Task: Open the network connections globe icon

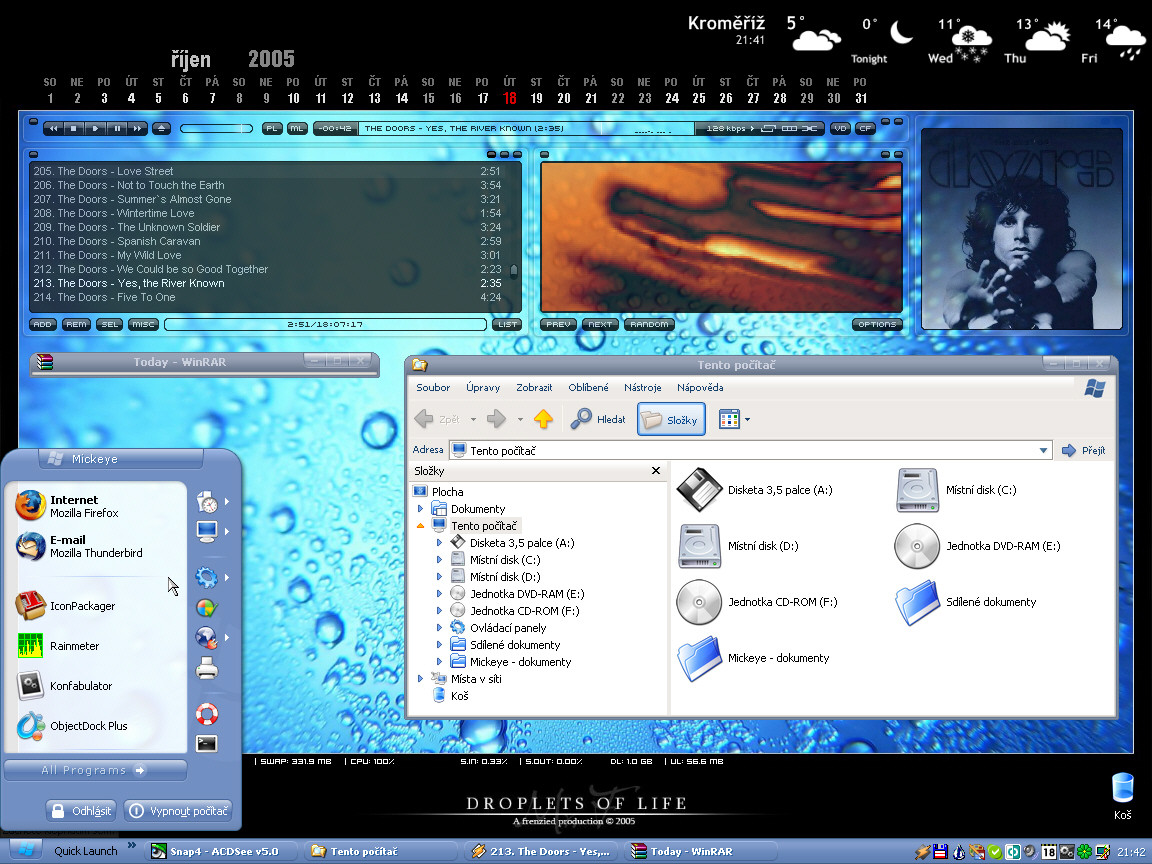Action: 207,637
